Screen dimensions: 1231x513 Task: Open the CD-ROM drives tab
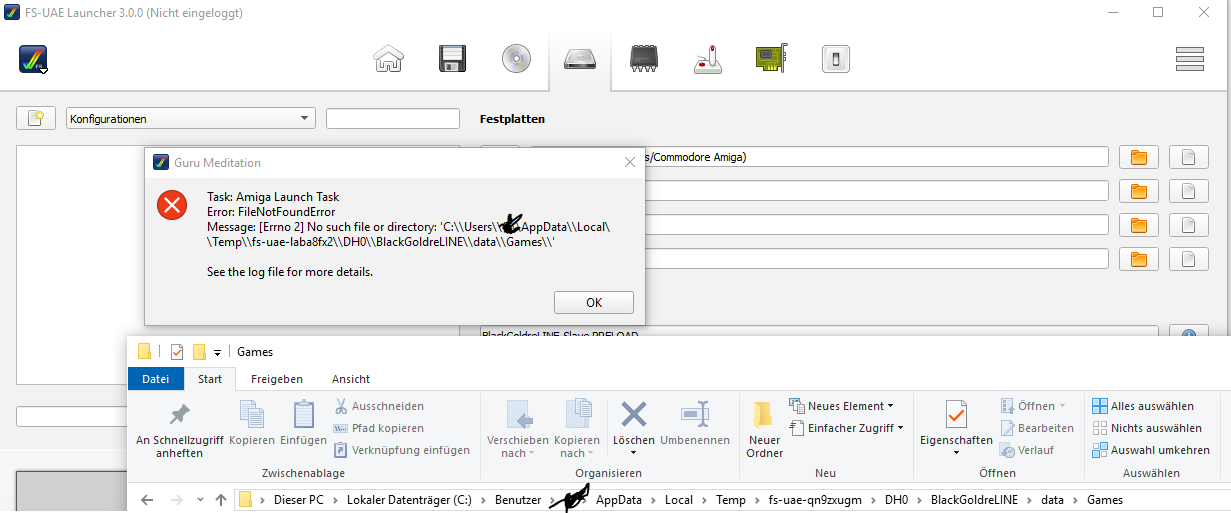tap(517, 59)
